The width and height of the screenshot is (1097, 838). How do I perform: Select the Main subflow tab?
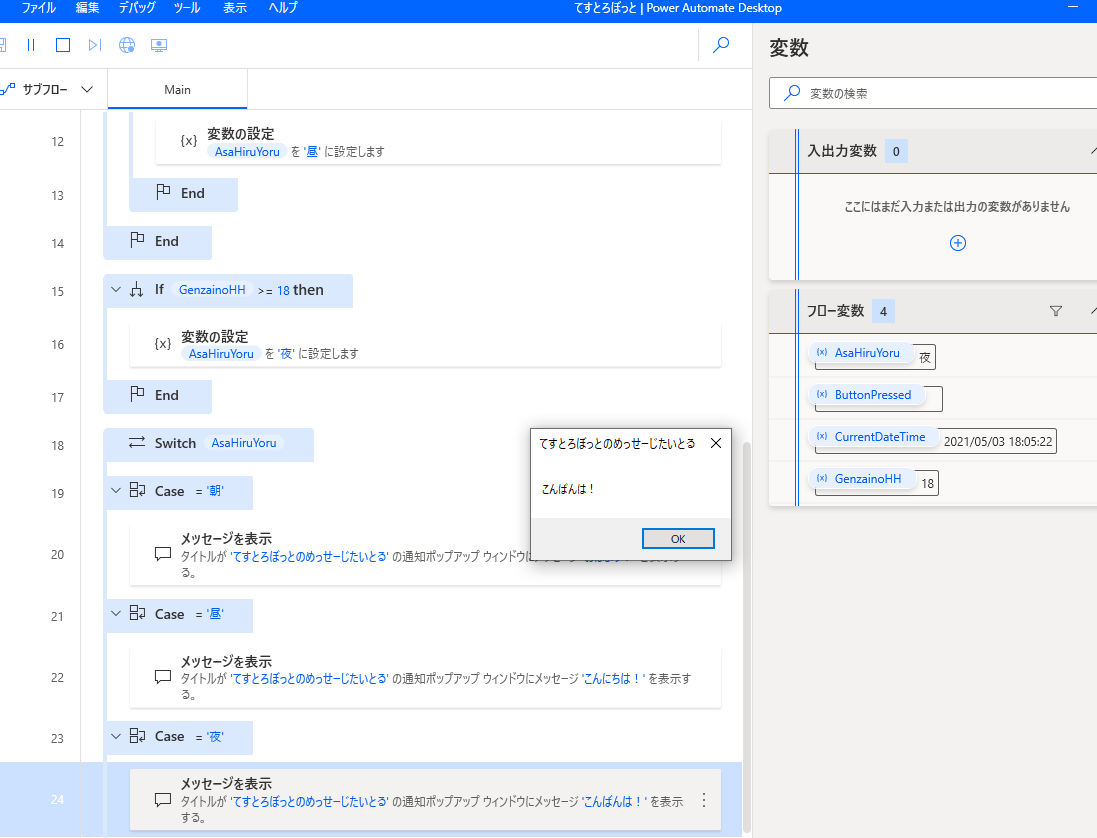177,90
